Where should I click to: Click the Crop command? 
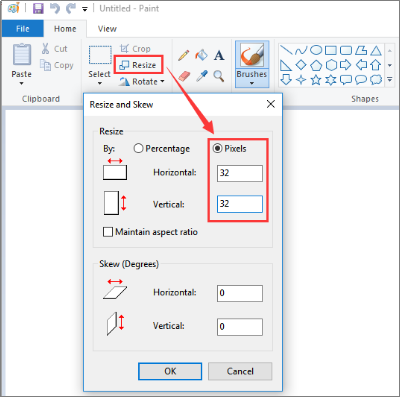tap(135, 49)
